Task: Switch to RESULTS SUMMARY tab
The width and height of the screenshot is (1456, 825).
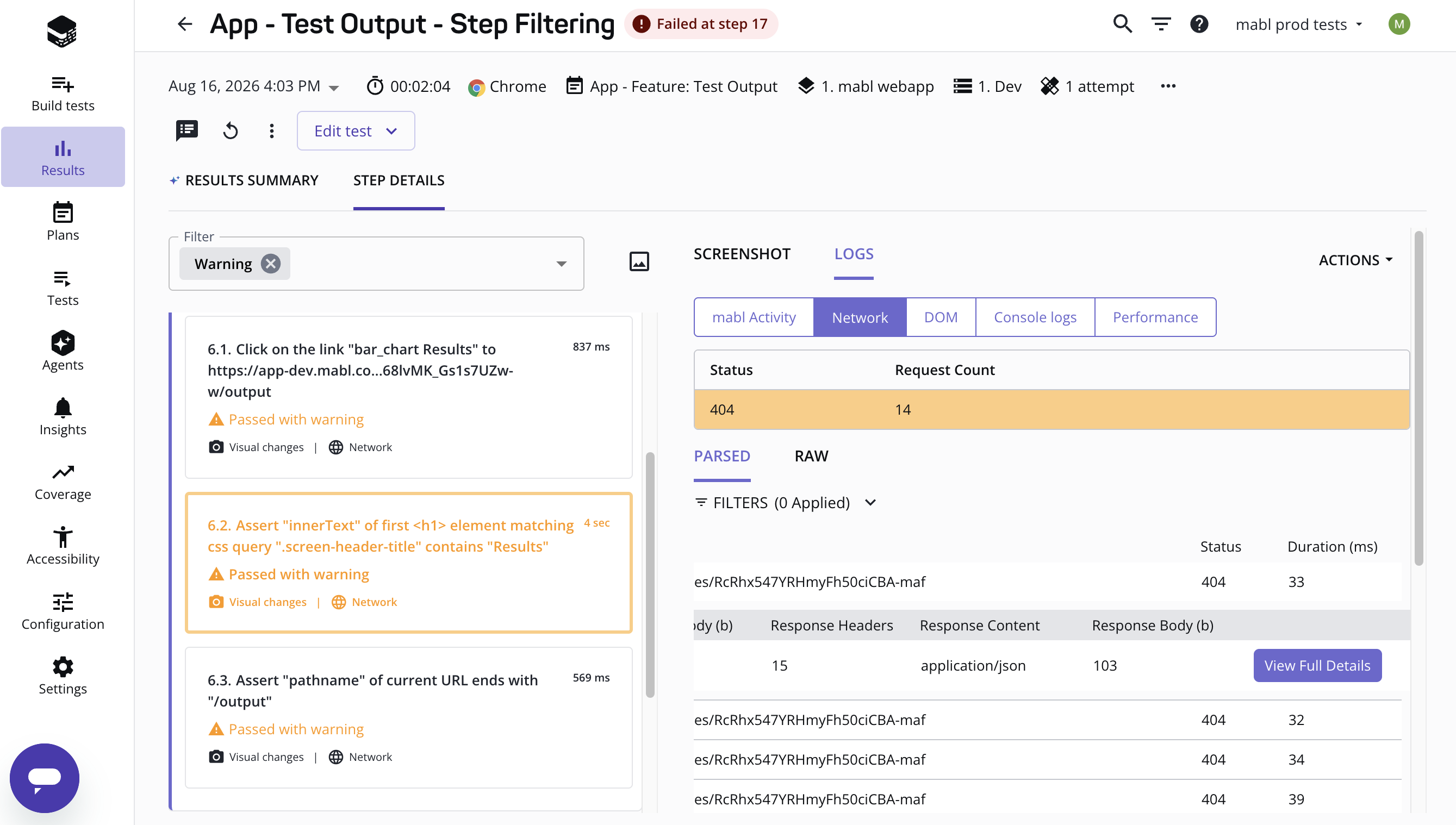Action: (244, 180)
